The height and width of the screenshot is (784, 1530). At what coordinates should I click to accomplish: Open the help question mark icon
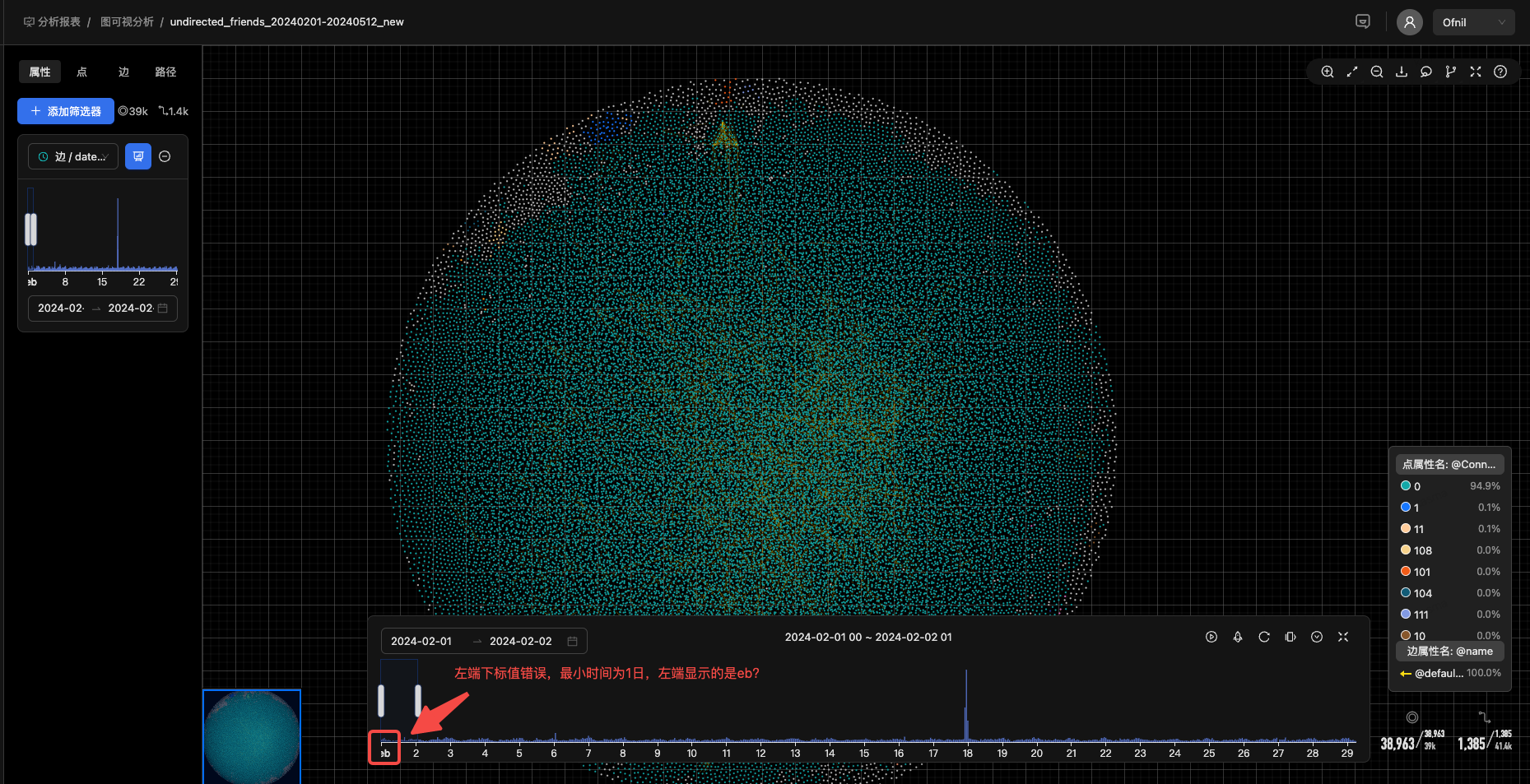point(1500,72)
